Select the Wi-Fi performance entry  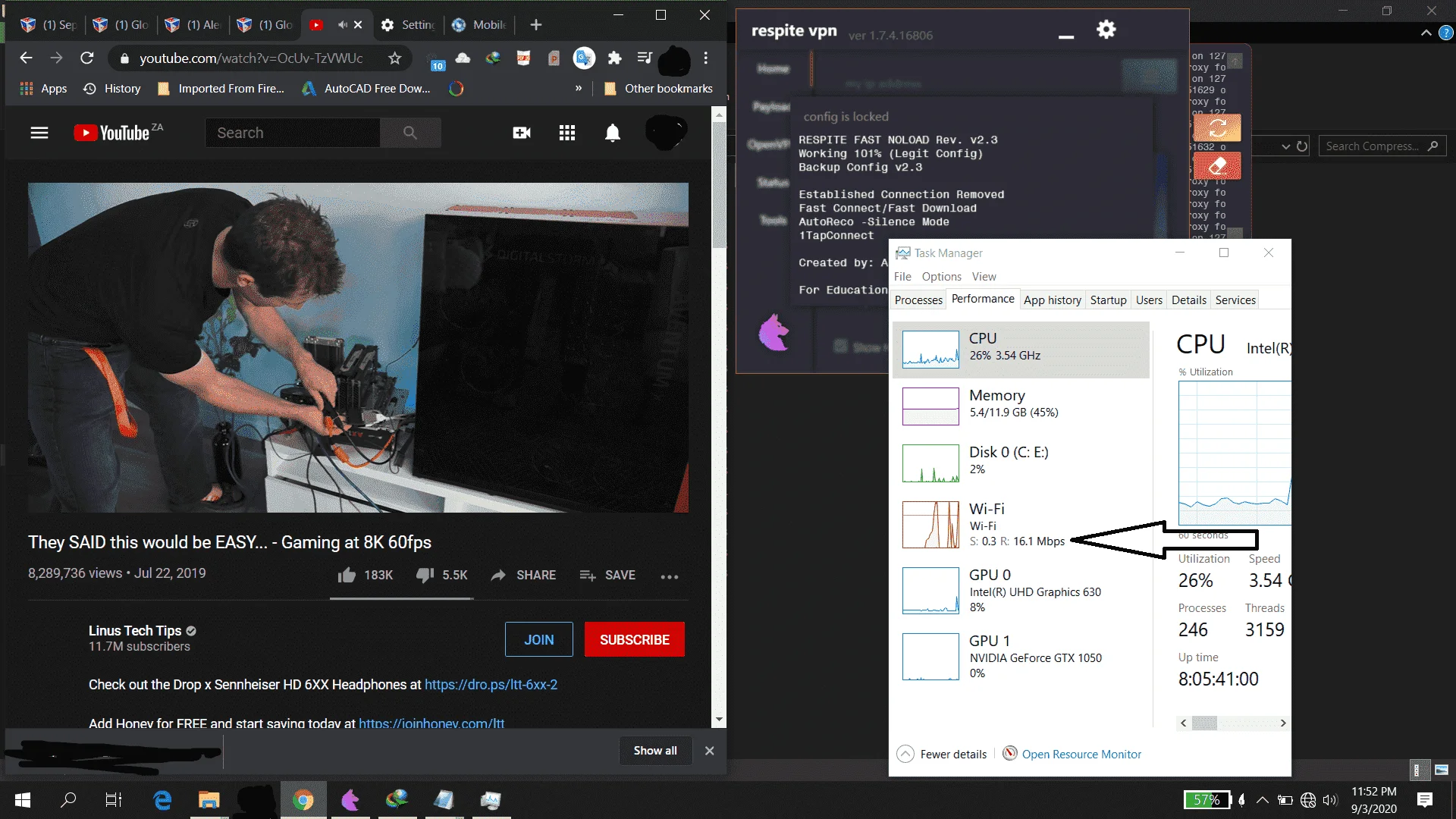[x=1021, y=524]
